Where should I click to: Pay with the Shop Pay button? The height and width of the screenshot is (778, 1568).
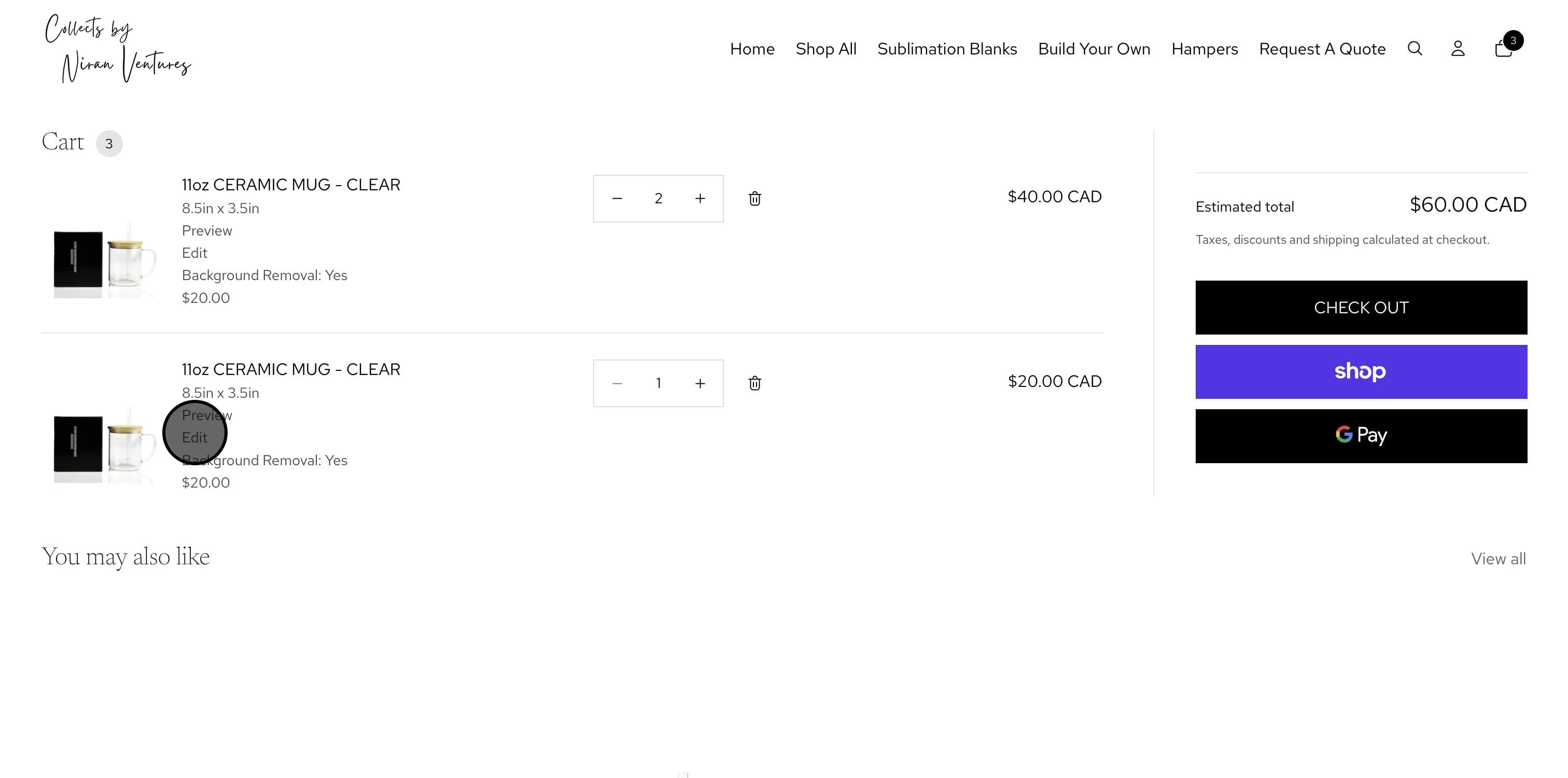[1361, 371]
